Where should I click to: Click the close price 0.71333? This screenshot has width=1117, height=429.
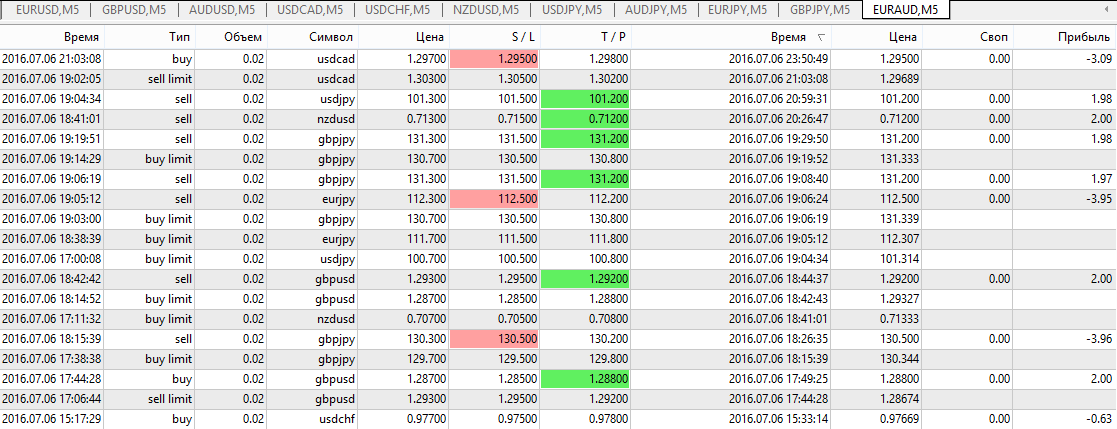(x=900, y=319)
